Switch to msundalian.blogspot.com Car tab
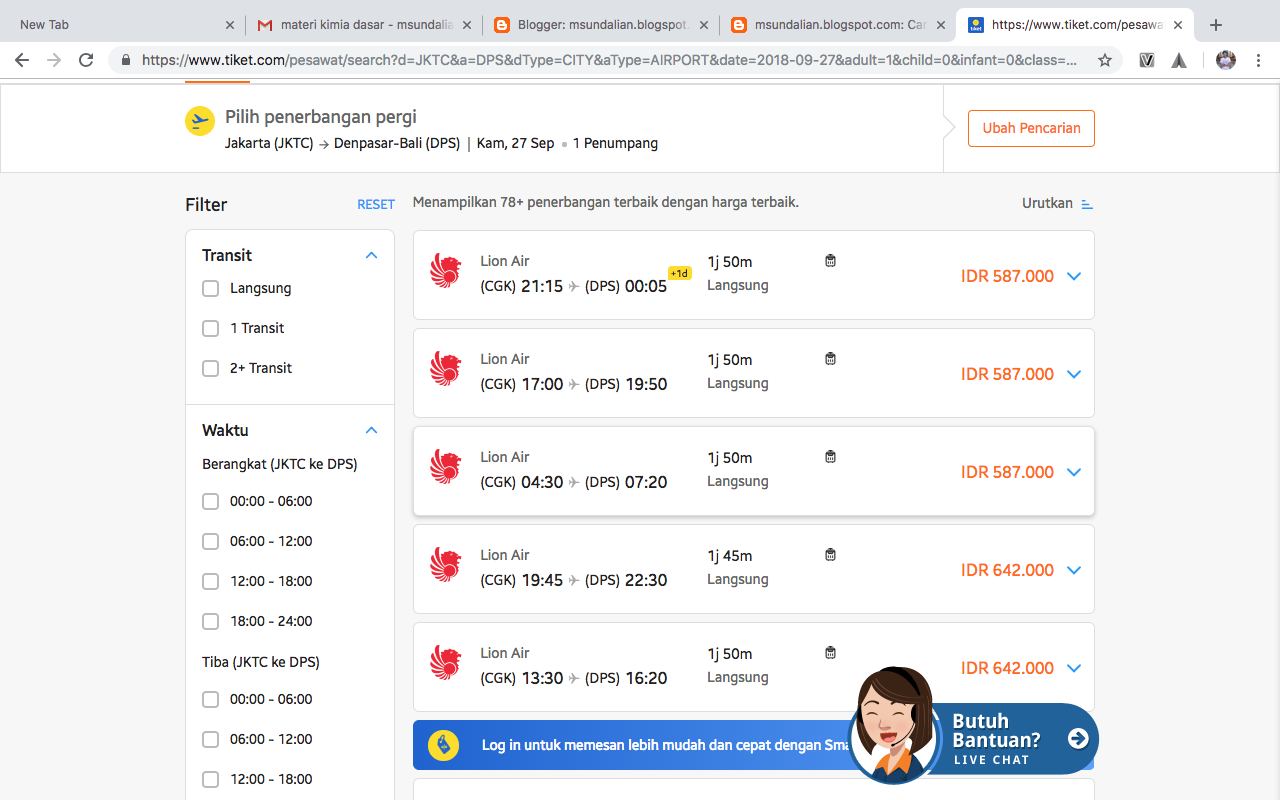Image resolution: width=1280 pixels, height=800 pixels. (838, 25)
